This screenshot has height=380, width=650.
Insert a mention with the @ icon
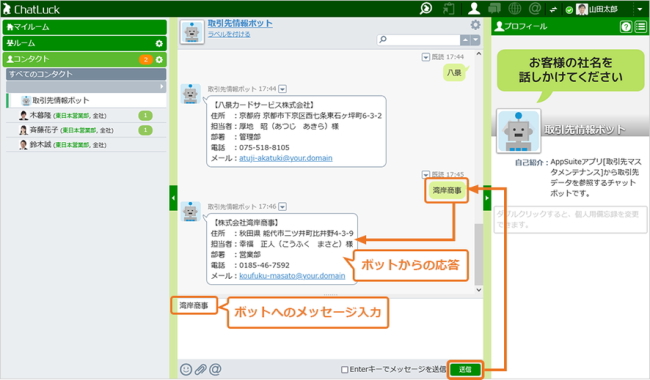click(215, 369)
